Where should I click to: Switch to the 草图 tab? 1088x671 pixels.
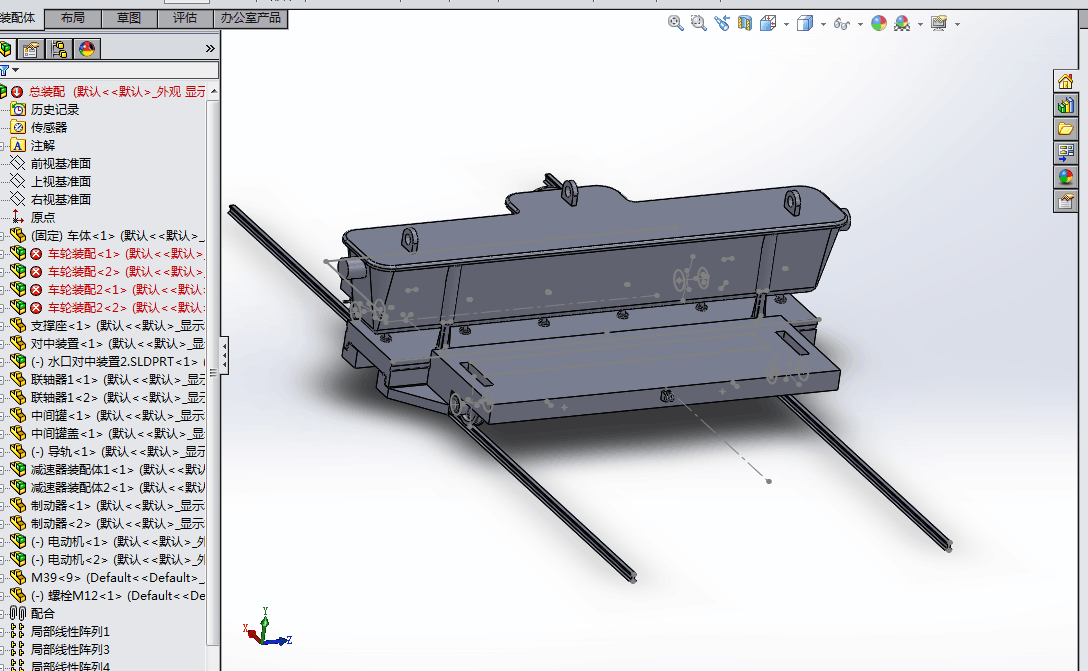coord(129,18)
